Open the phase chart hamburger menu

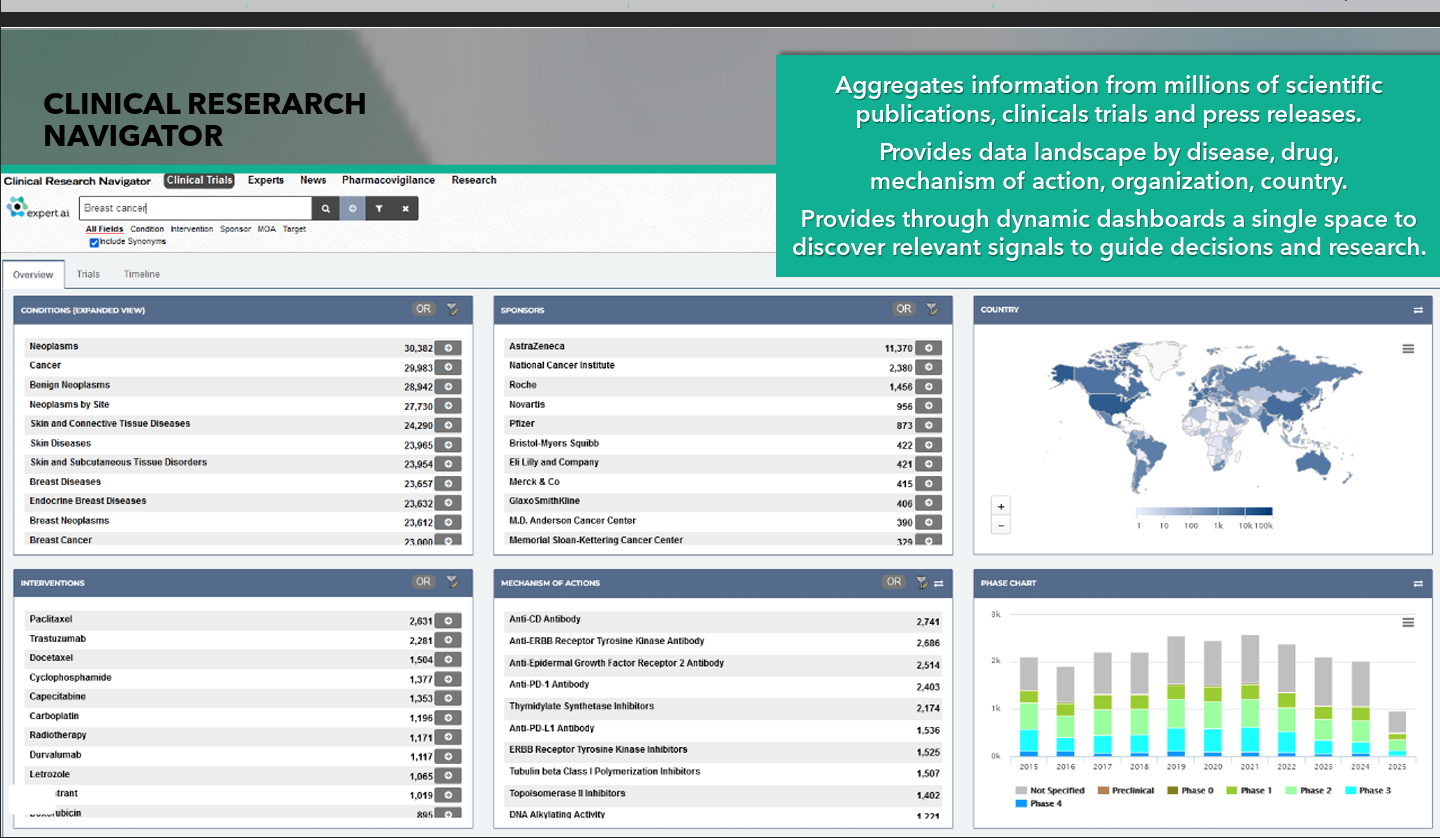(x=1408, y=622)
